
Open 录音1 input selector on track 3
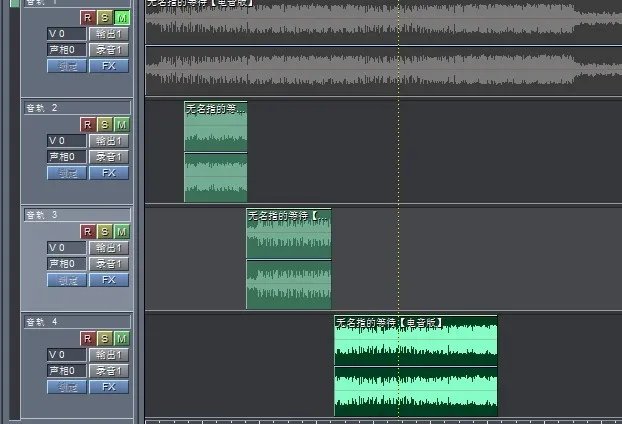pos(109,263)
